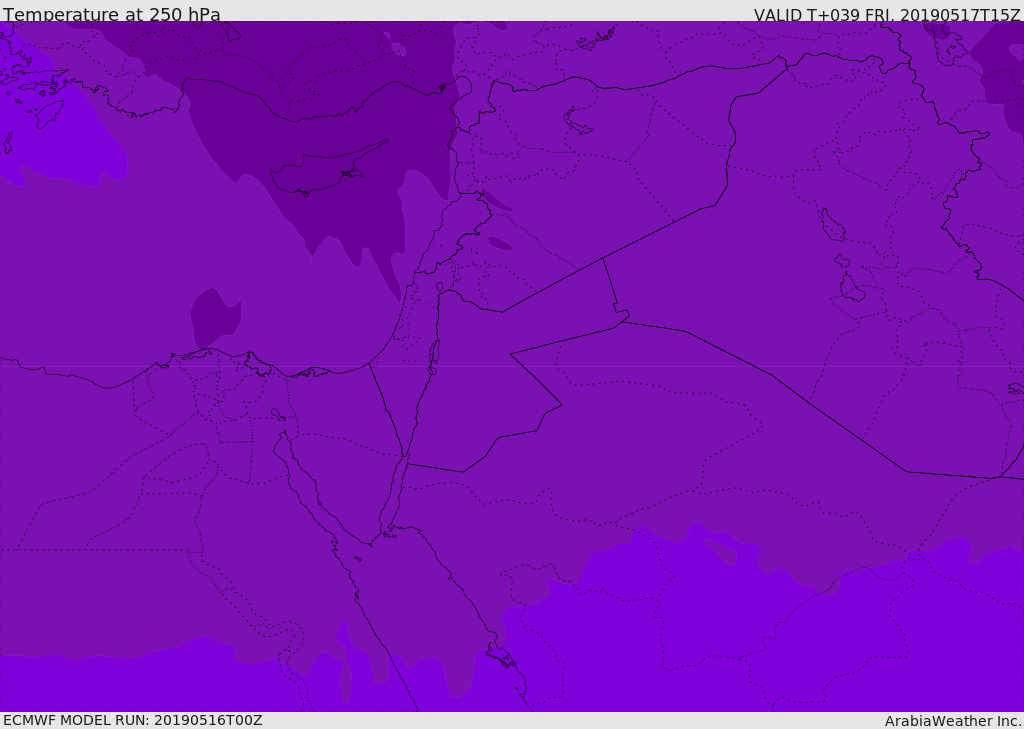Click the dark purple patch north of the Nile Delta
This screenshot has height=729, width=1024.
pos(216,318)
